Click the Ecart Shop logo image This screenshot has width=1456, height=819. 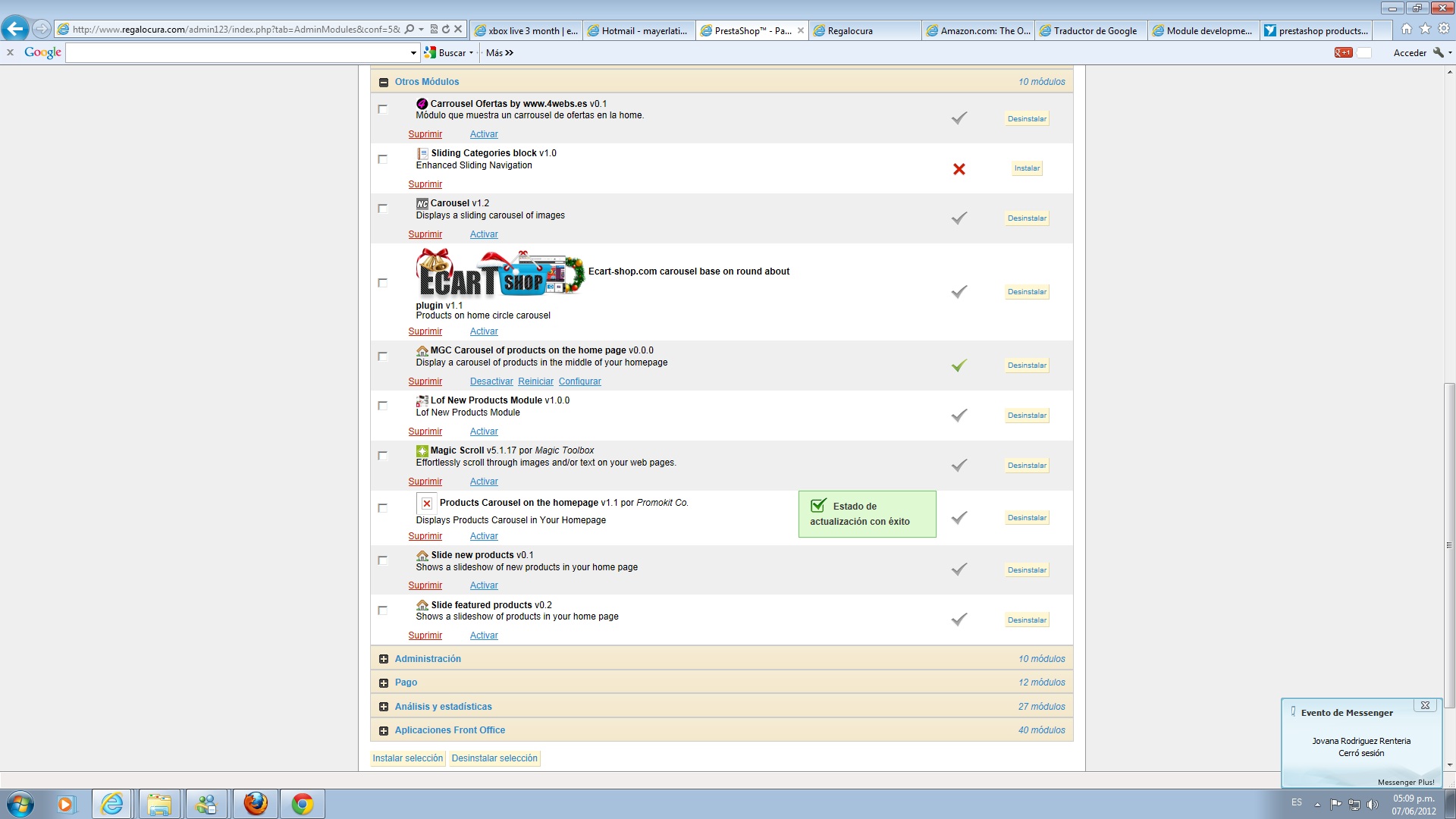500,273
